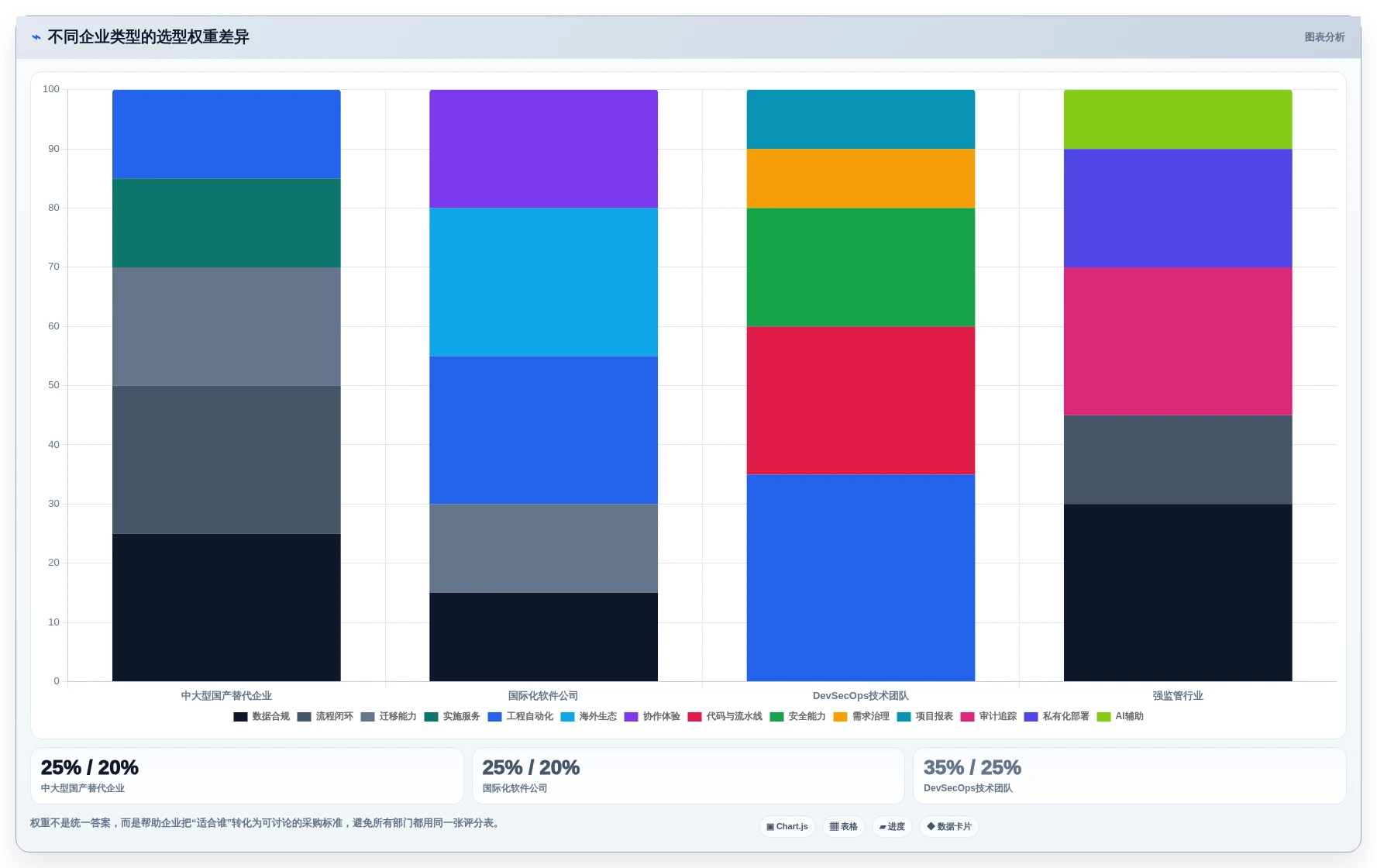Hide the 安全能力 dataset via legend
1377x868 pixels.
coord(797,717)
